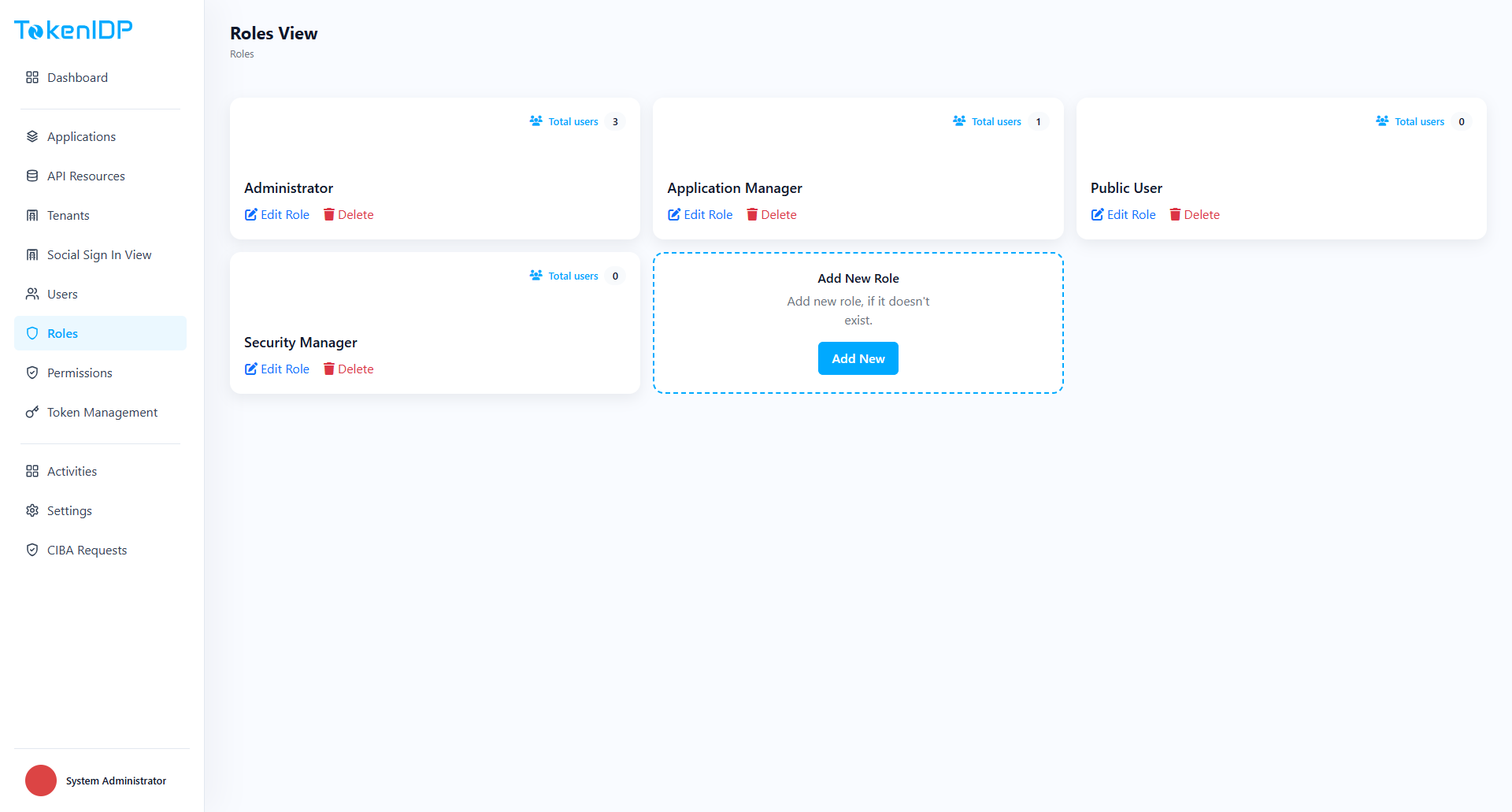Click the pencil icon on Application Manager role

click(674, 214)
